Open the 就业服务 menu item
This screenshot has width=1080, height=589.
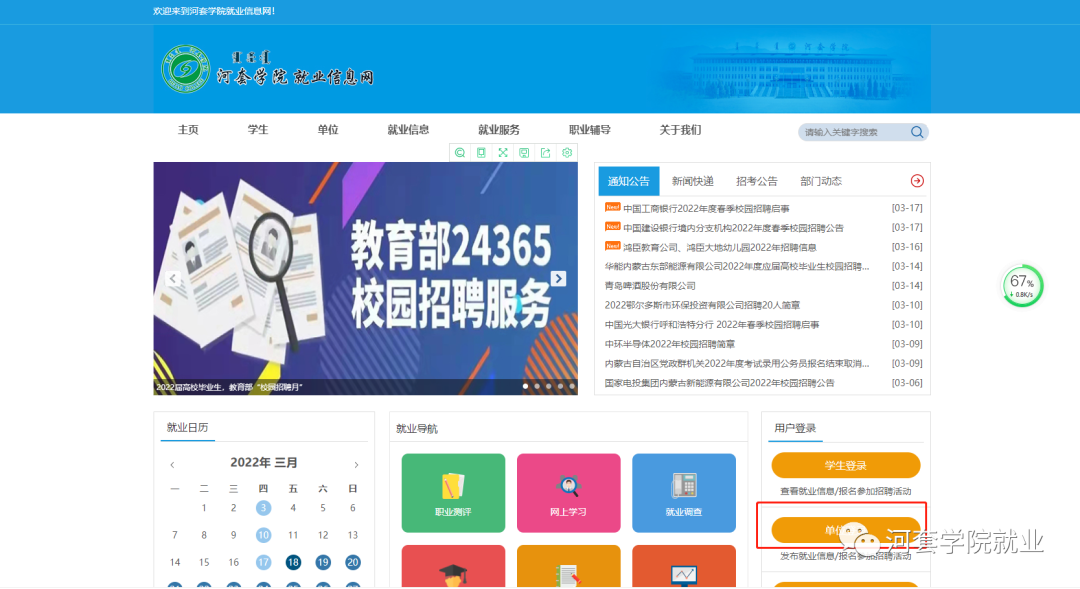tap(499, 130)
